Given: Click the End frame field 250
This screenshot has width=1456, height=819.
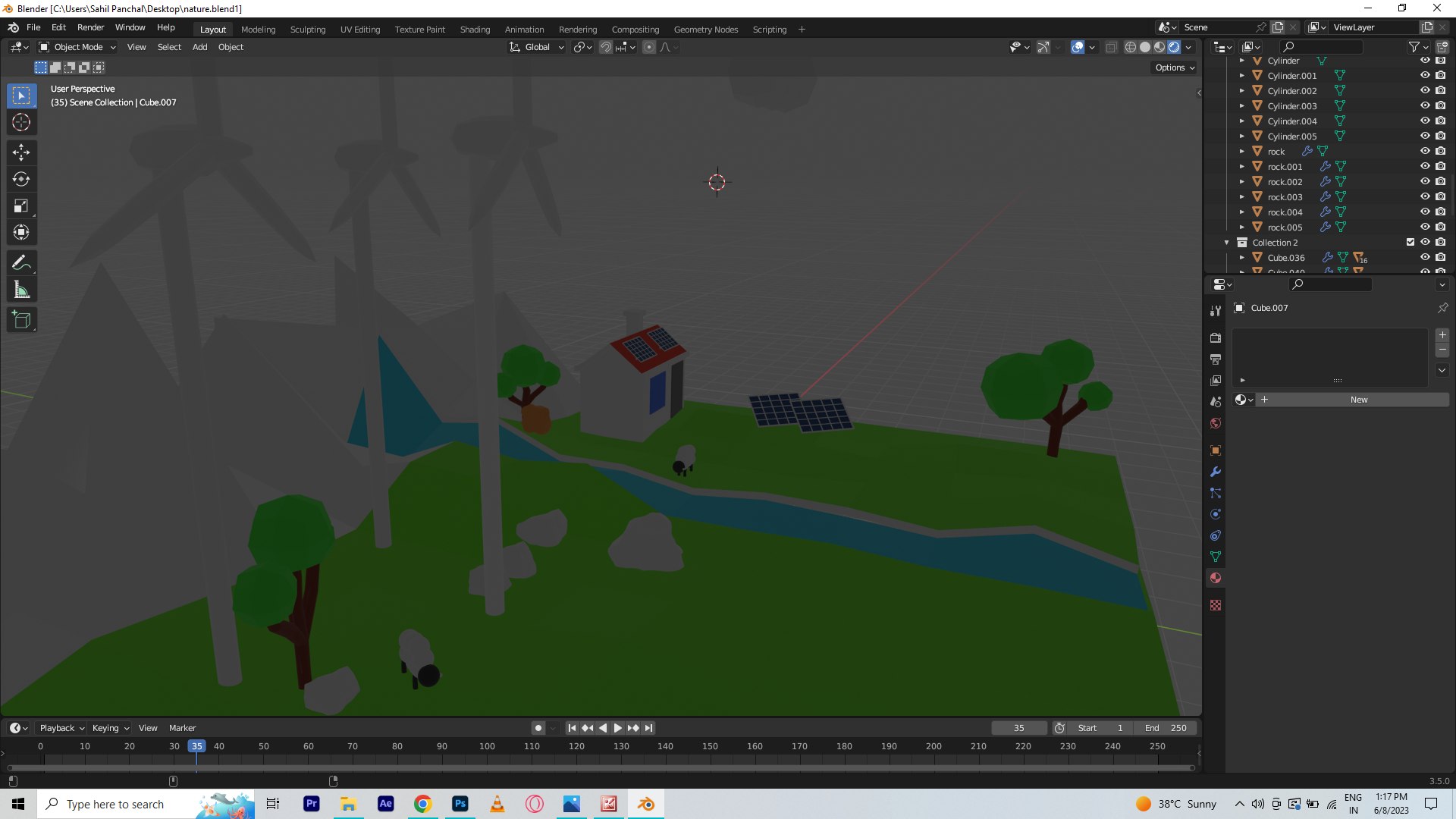Looking at the screenshot, I should (x=1166, y=728).
